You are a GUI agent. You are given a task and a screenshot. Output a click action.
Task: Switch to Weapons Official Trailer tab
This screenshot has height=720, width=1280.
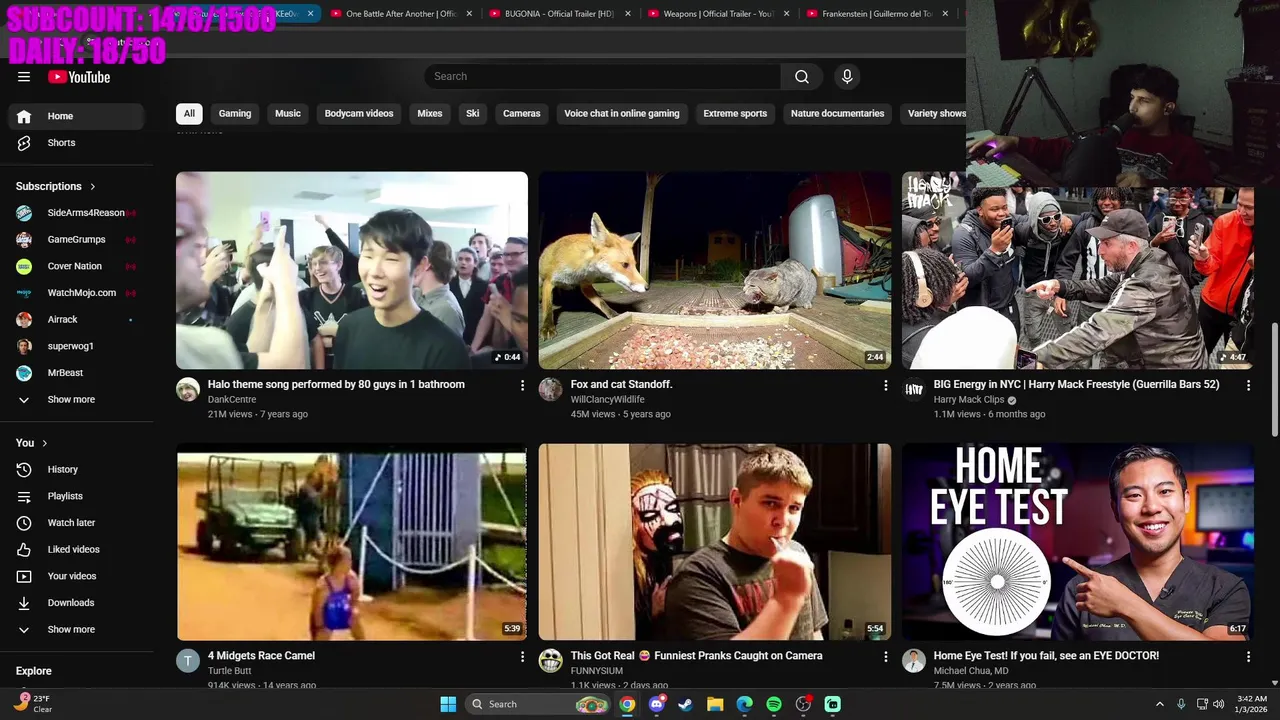pyautogui.click(x=718, y=14)
